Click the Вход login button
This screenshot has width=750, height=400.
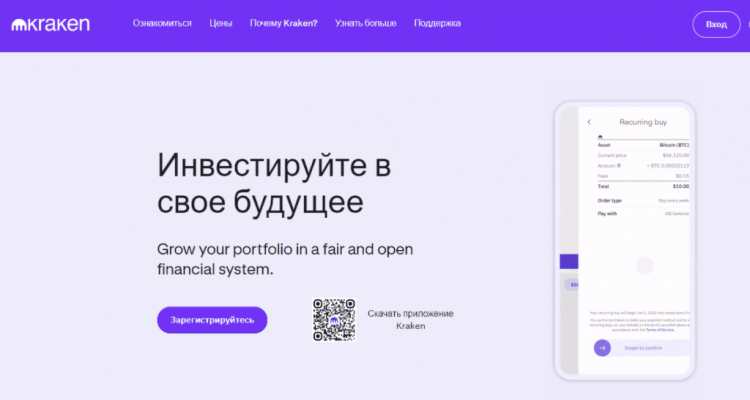point(716,24)
